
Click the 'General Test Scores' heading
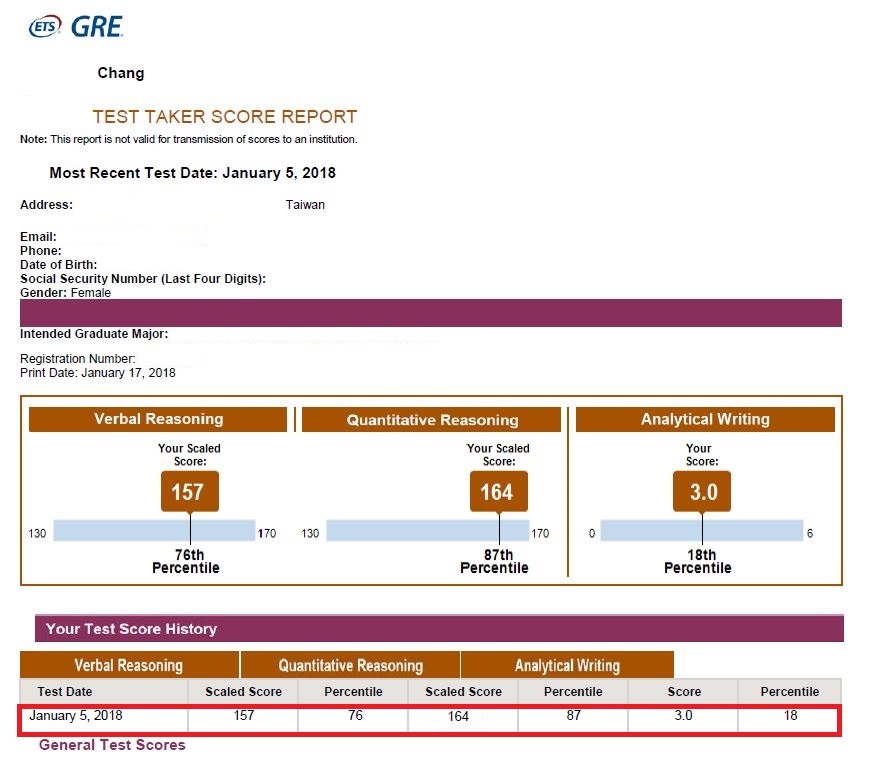tap(112, 745)
